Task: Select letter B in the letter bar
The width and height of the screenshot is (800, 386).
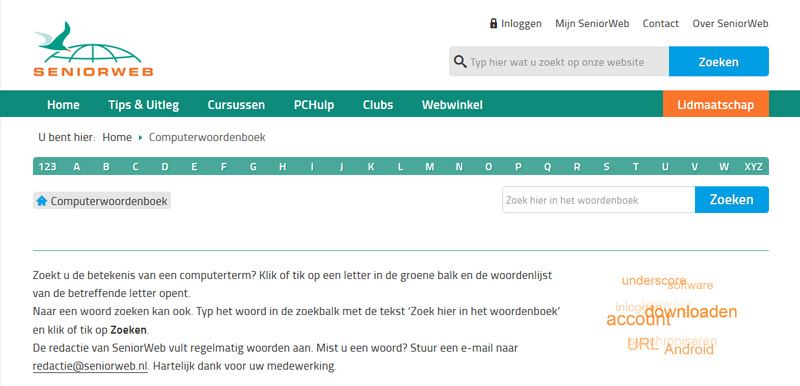Action: point(106,167)
